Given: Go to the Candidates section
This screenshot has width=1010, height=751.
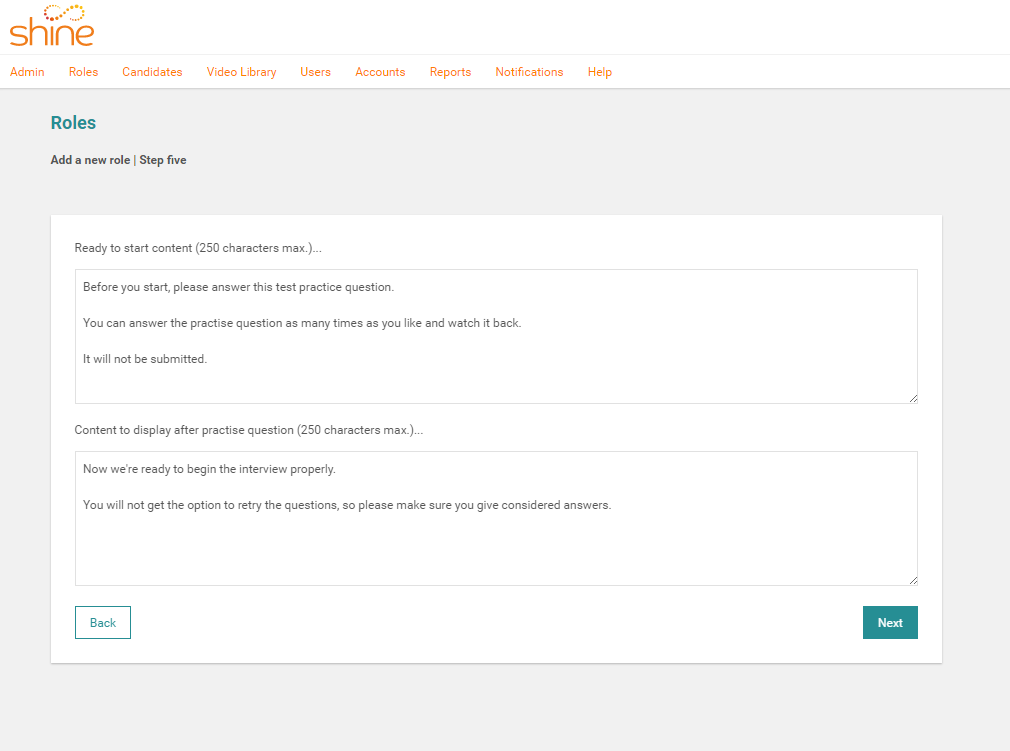Looking at the screenshot, I should [152, 72].
